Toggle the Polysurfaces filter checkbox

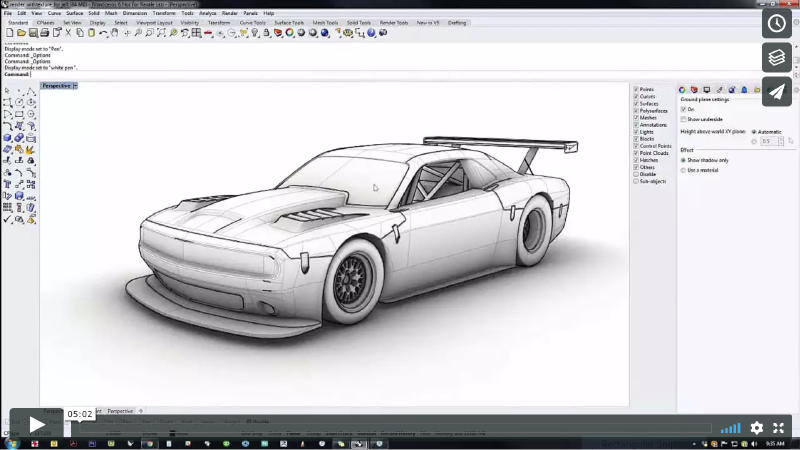pyautogui.click(x=636, y=111)
